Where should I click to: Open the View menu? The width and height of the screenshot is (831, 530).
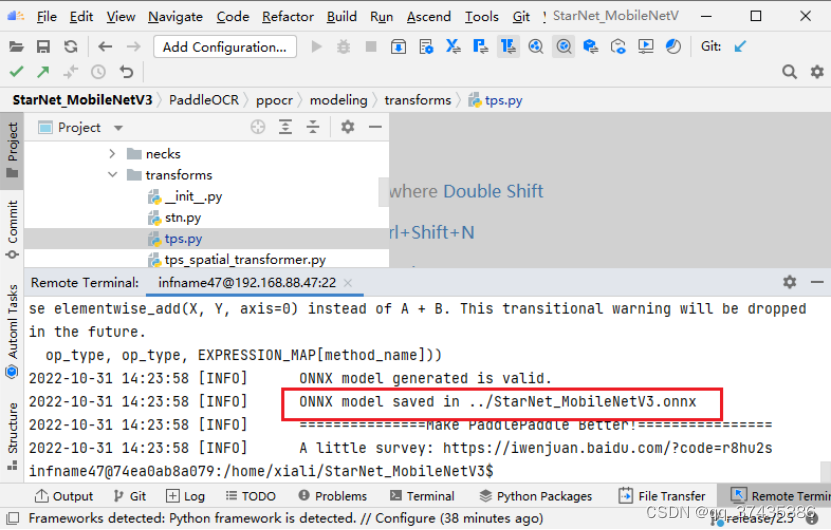tap(120, 17)
